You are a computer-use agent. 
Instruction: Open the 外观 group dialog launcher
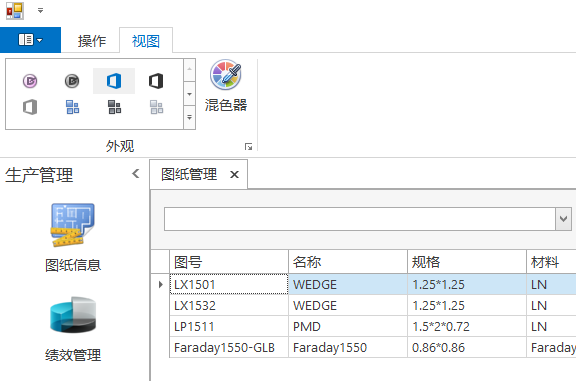coord(249,147)
